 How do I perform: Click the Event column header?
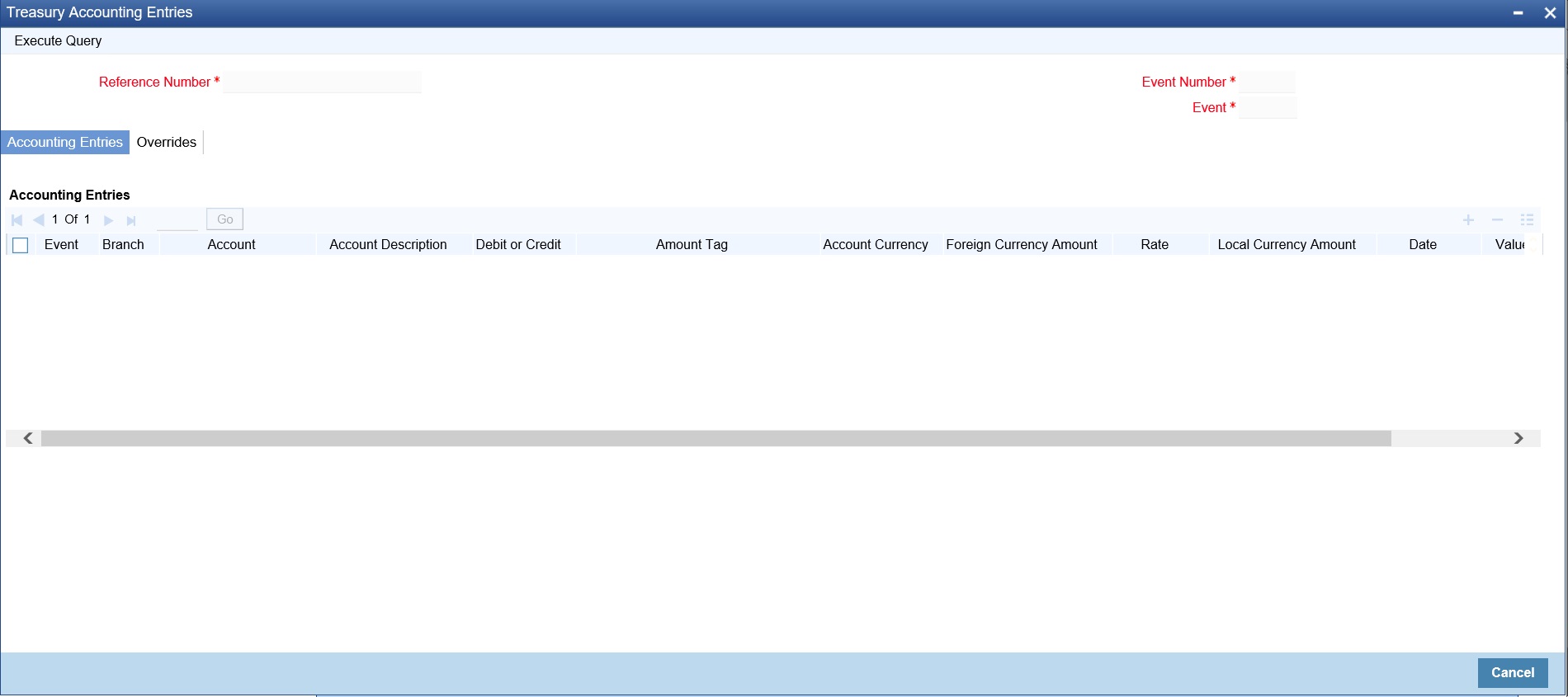(x=61, y=244)
